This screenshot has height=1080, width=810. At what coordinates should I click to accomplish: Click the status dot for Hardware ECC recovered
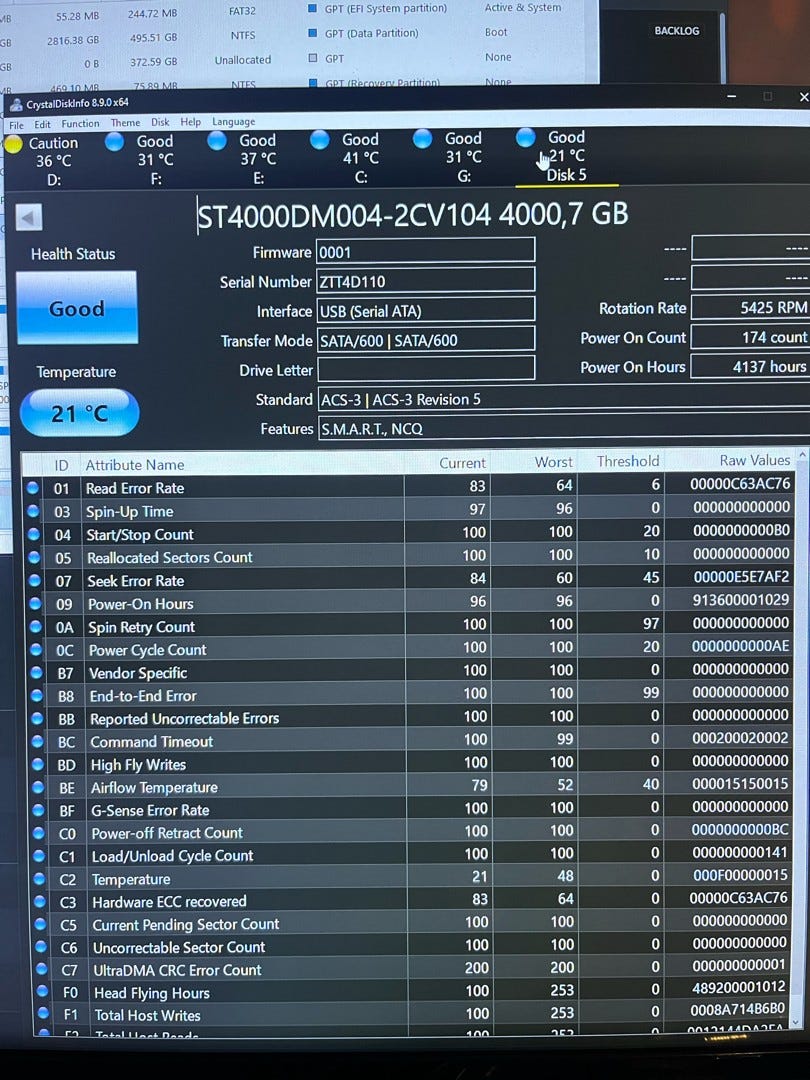click(x=41, y=902)
